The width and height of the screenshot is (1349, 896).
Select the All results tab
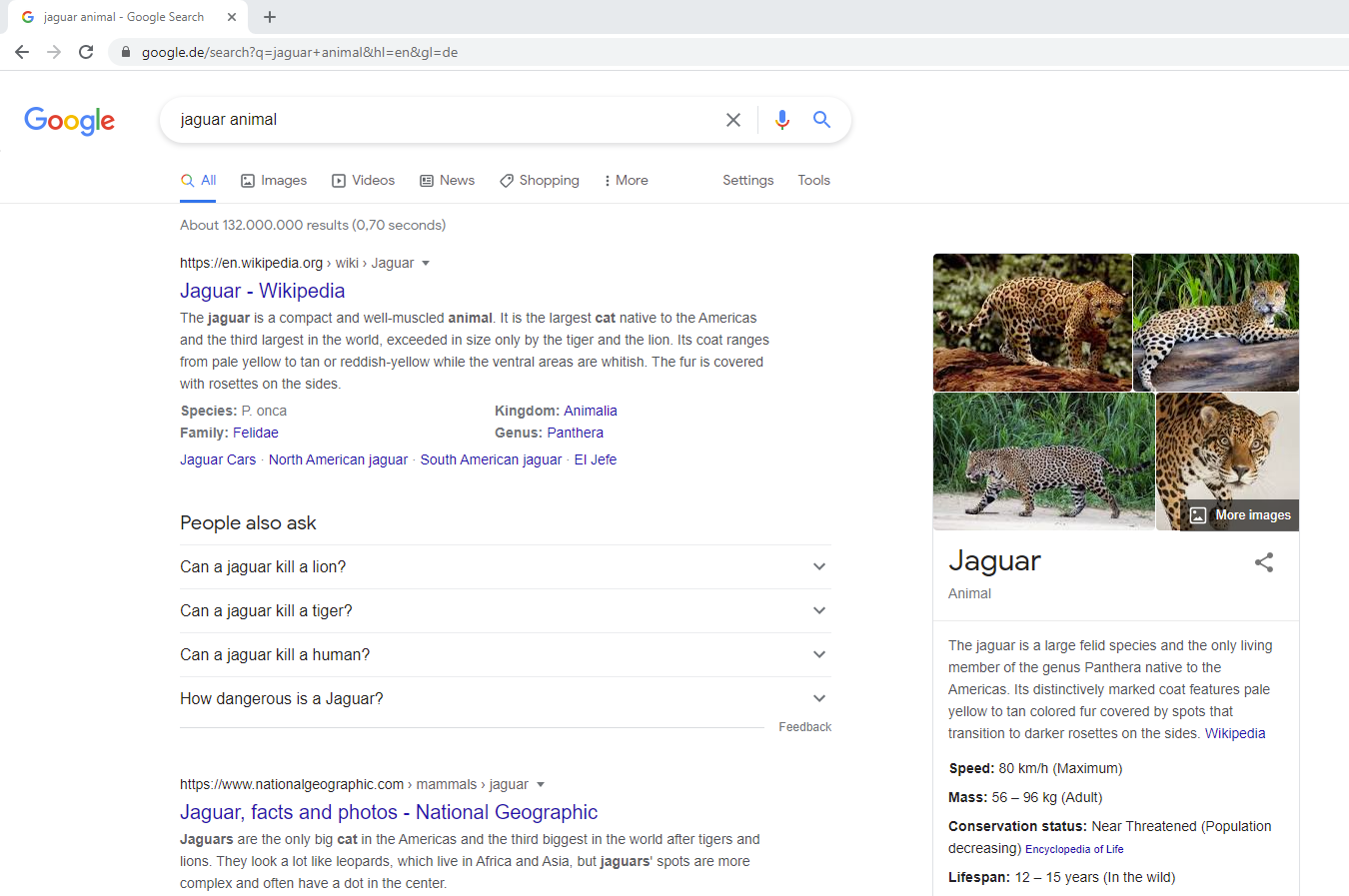point(198,181)
